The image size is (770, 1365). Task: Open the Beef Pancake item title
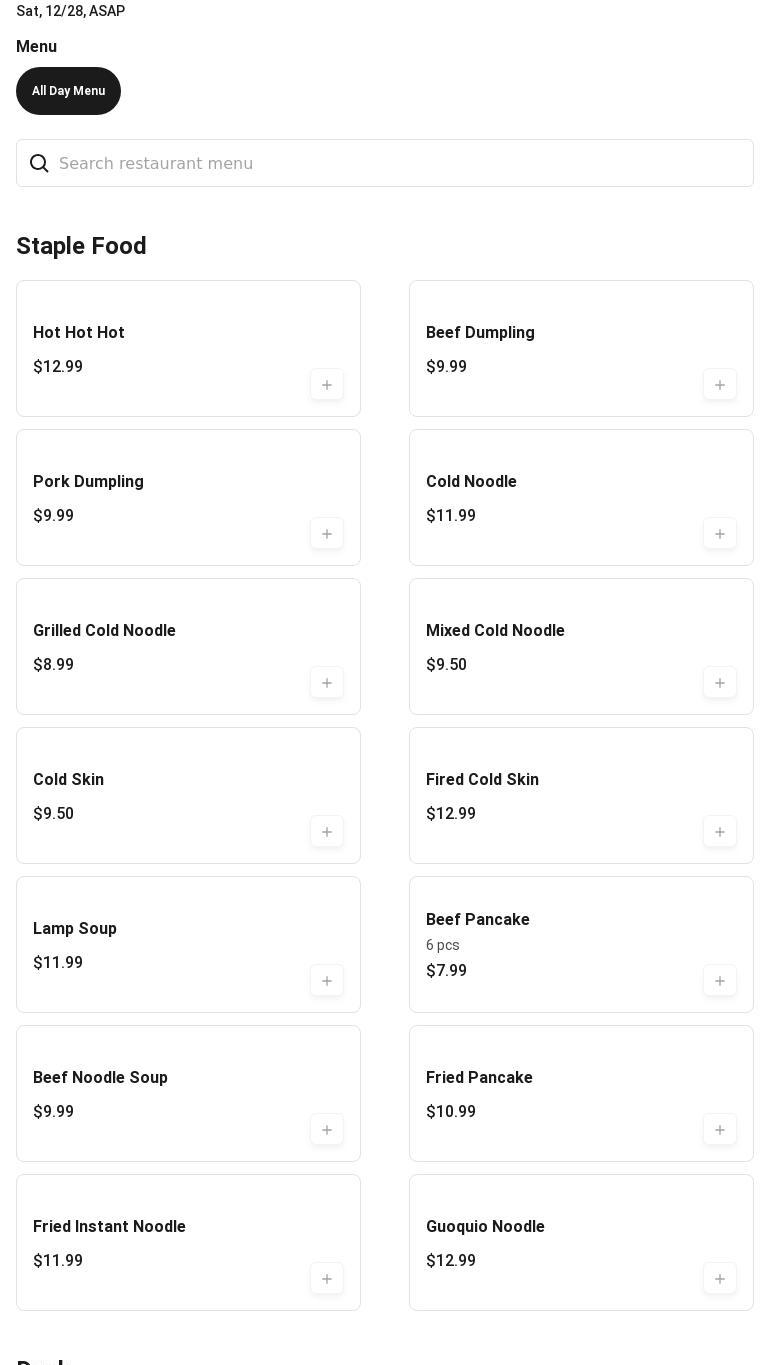[x=478, y=920]
